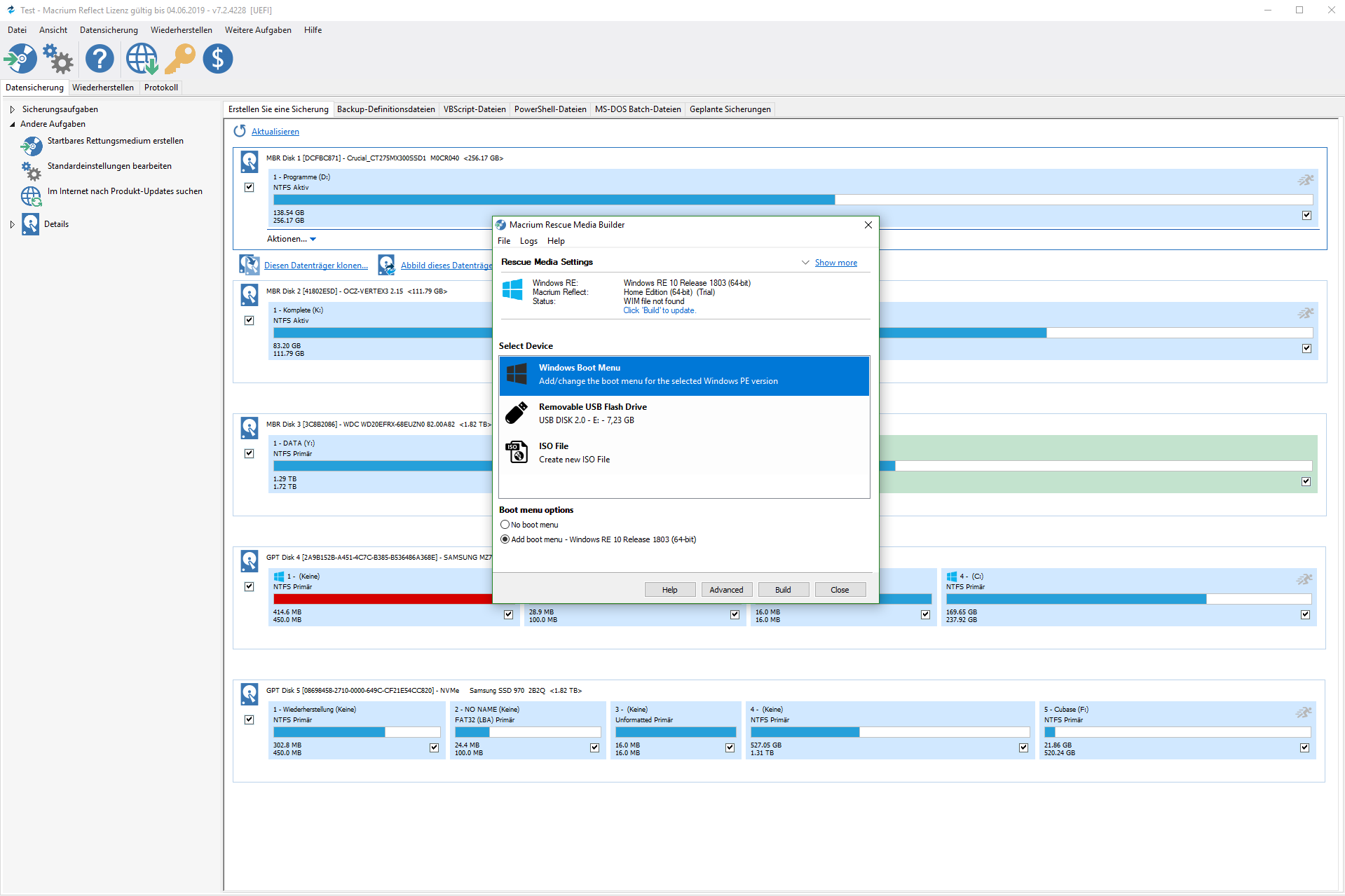Click the orange key license icon
Screen dimensions: 1345x896
180,59
